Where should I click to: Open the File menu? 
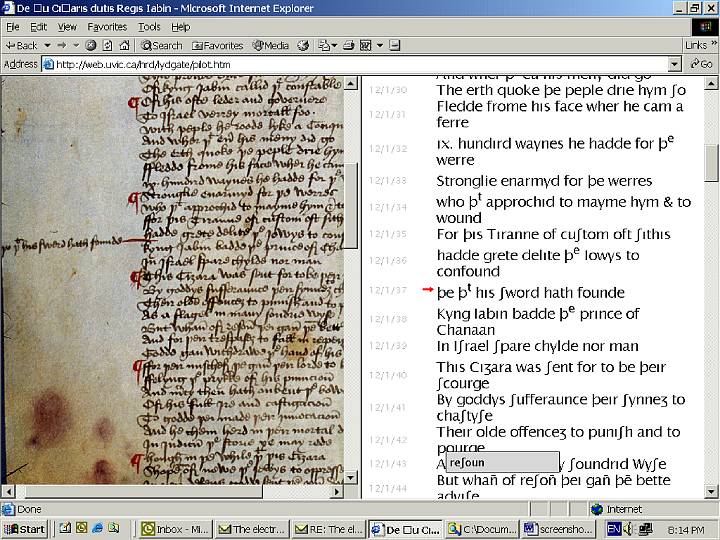(13, 27)
